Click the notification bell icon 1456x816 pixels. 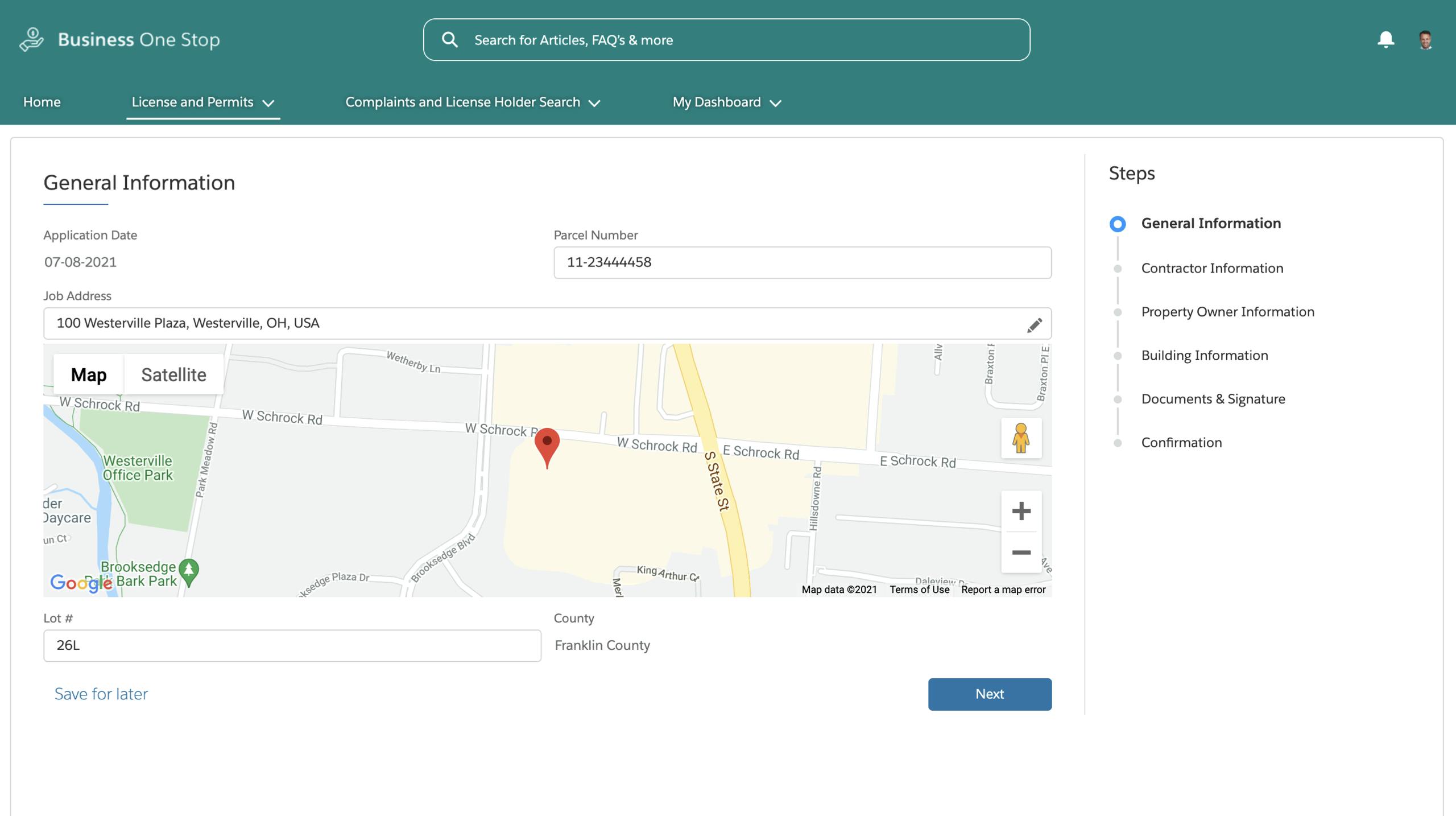1385,40
